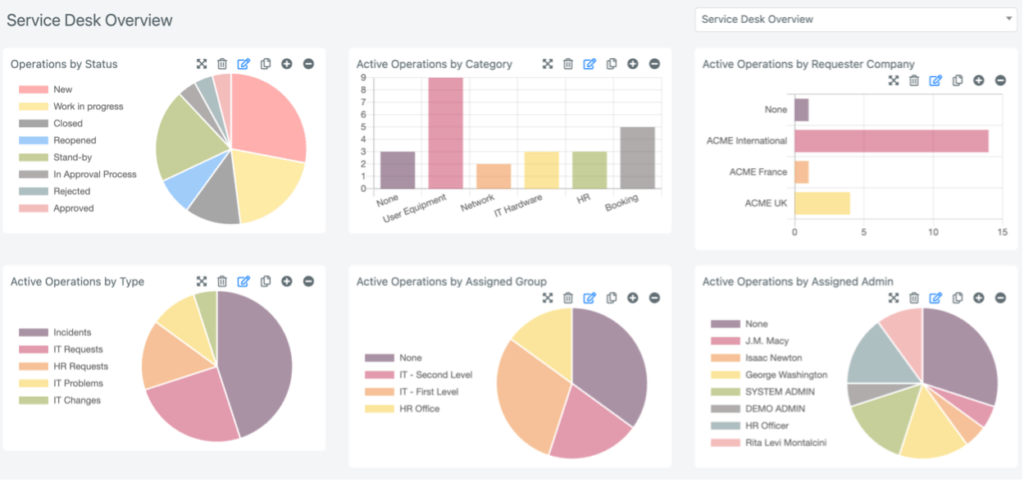Click minus icon on Requester Company widget
This screenshot has height=483, width=1024.
[x=1000, y=80]
